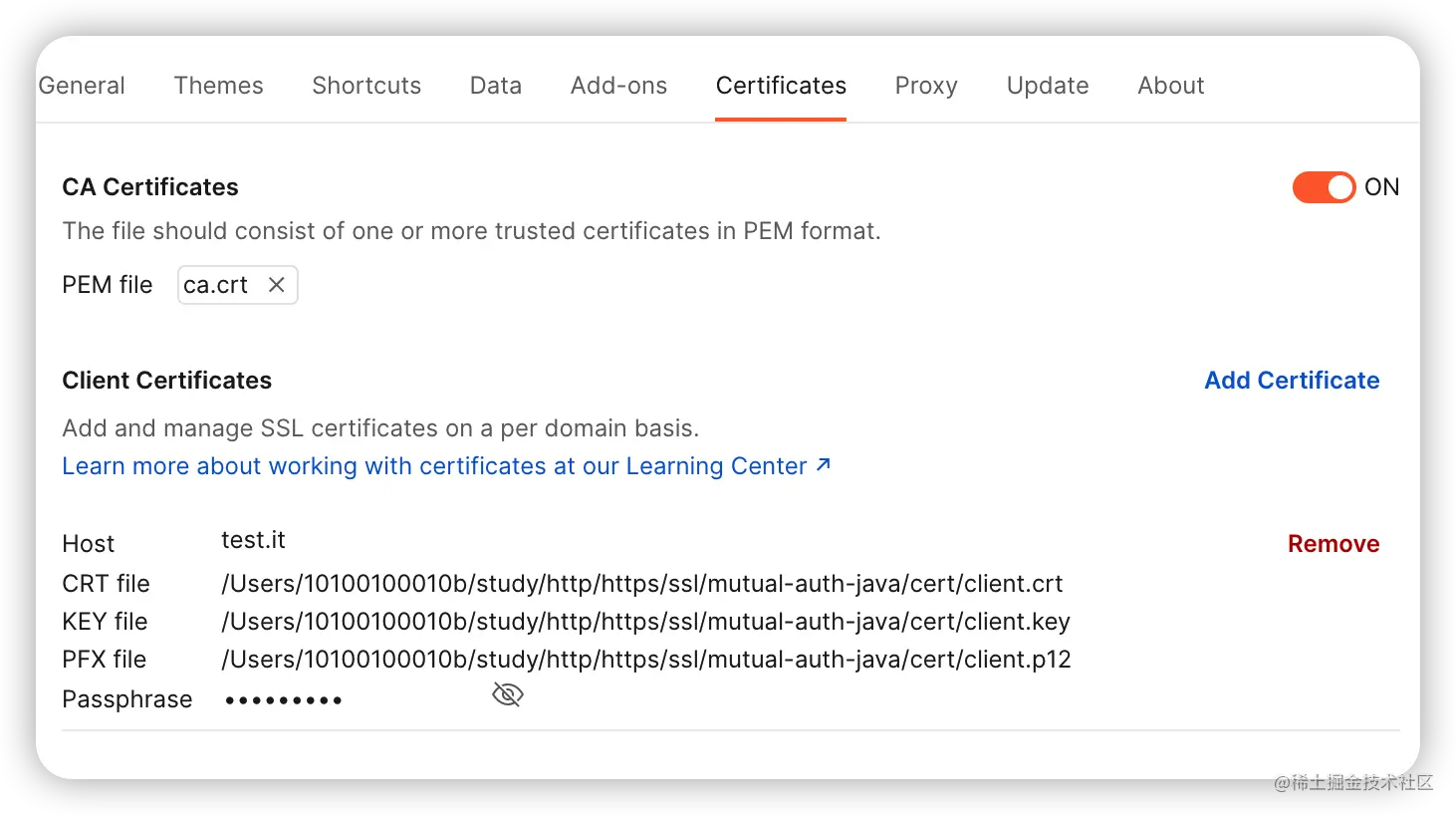Select the client.p12 file path
This screenshot has height=815, width=1456.
pyautogui.click(x=646, y=660)
